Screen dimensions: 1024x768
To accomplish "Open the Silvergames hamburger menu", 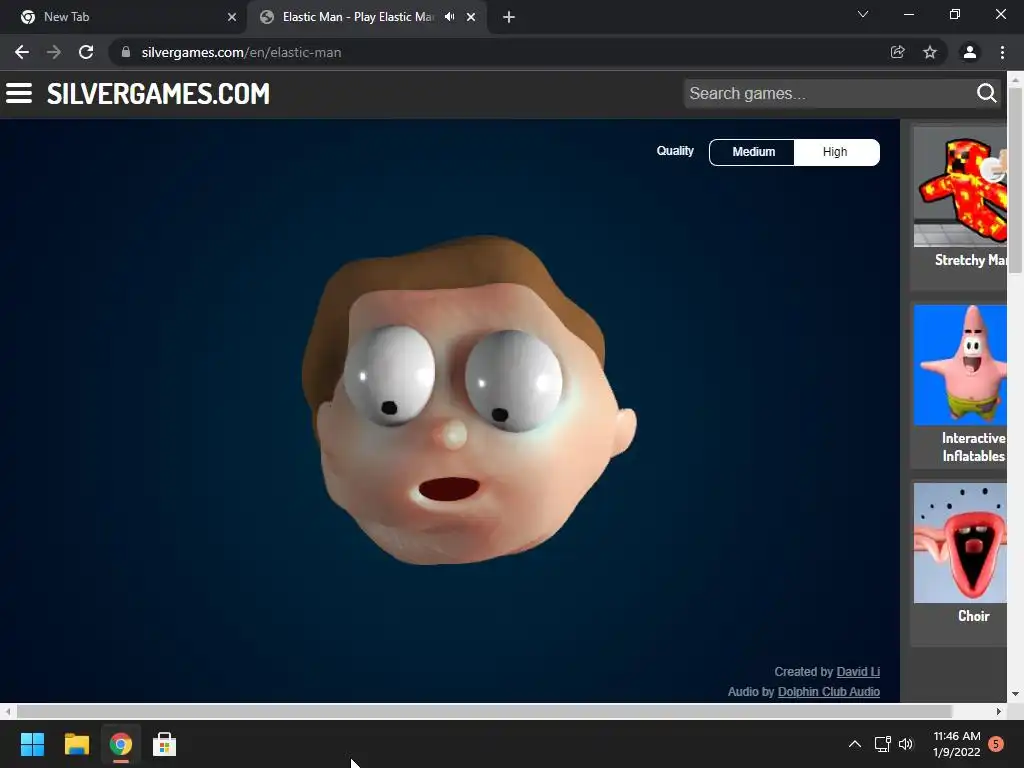I will tap(19, 93).
